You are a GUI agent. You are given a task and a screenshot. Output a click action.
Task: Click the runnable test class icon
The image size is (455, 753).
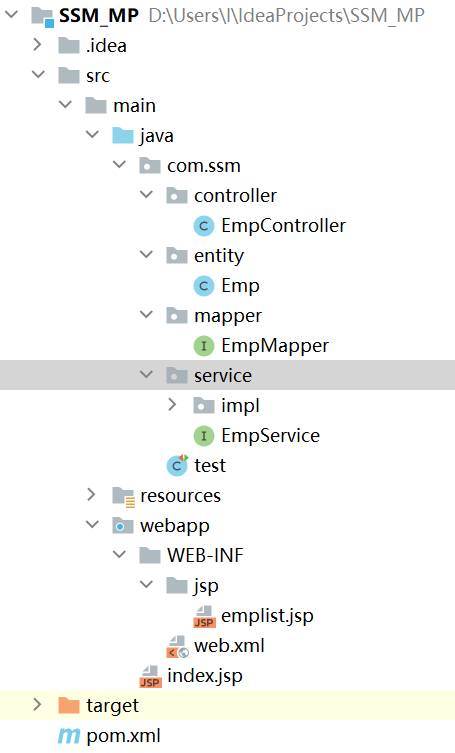click(x=177, y=465)
